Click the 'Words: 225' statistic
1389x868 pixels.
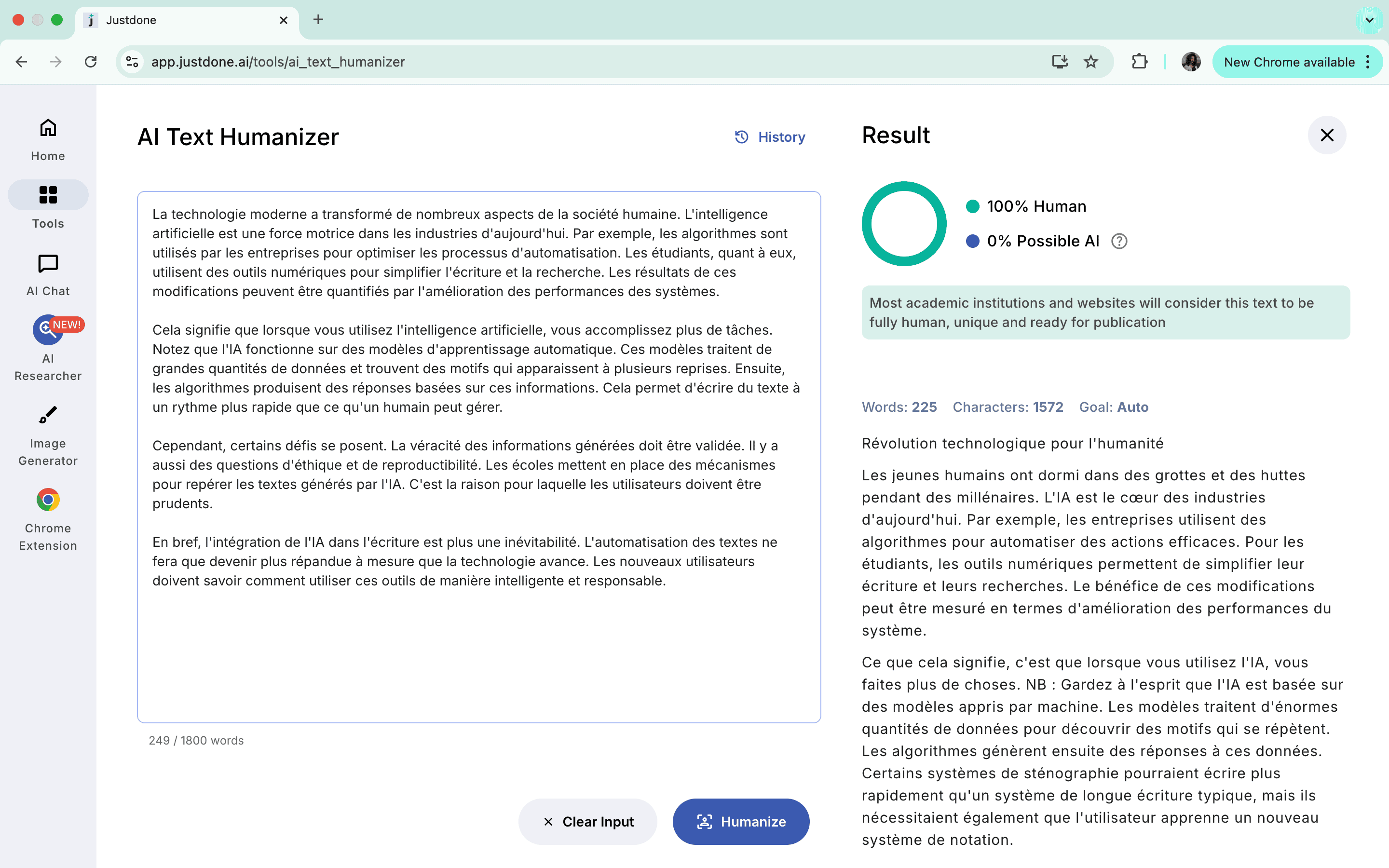pyautogui.click(x=899, y=407)
